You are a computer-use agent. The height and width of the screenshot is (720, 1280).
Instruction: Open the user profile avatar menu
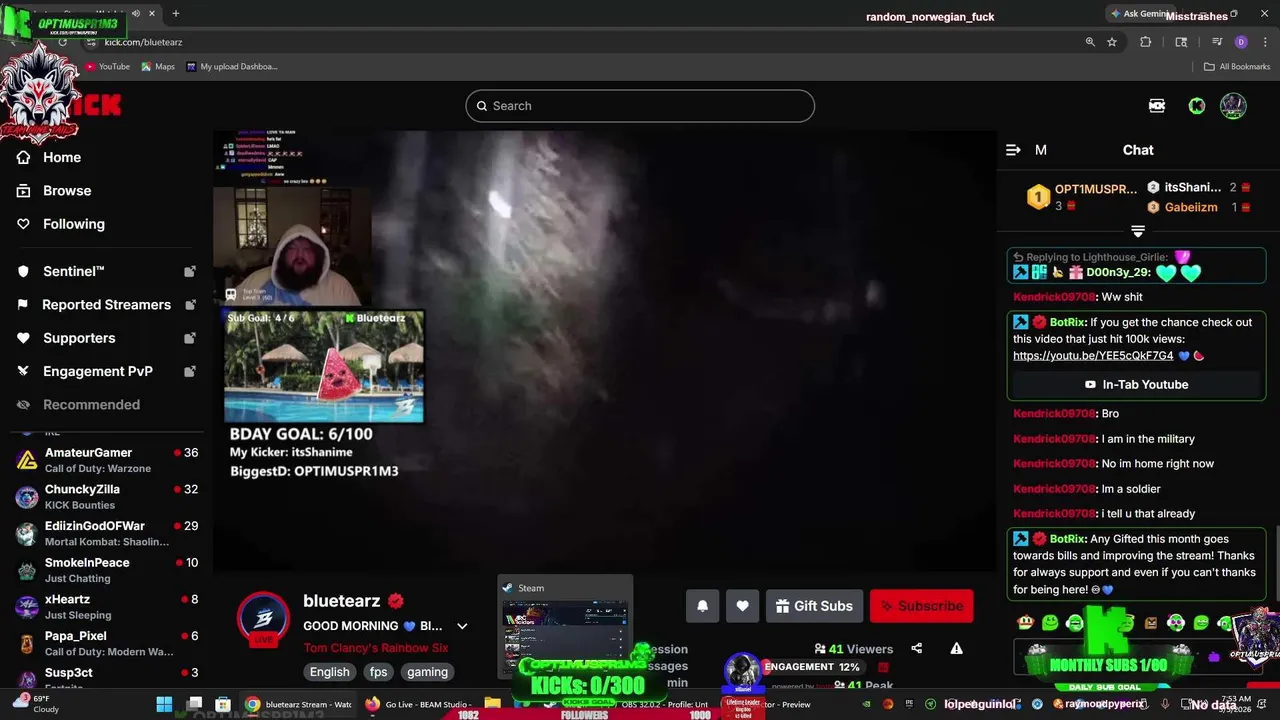point(1233,106)
